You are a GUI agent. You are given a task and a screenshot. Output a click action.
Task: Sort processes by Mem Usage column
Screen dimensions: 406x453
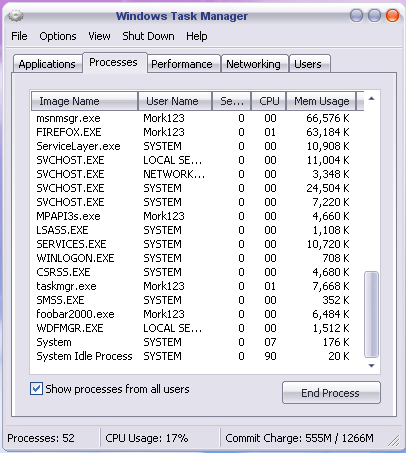321,101
